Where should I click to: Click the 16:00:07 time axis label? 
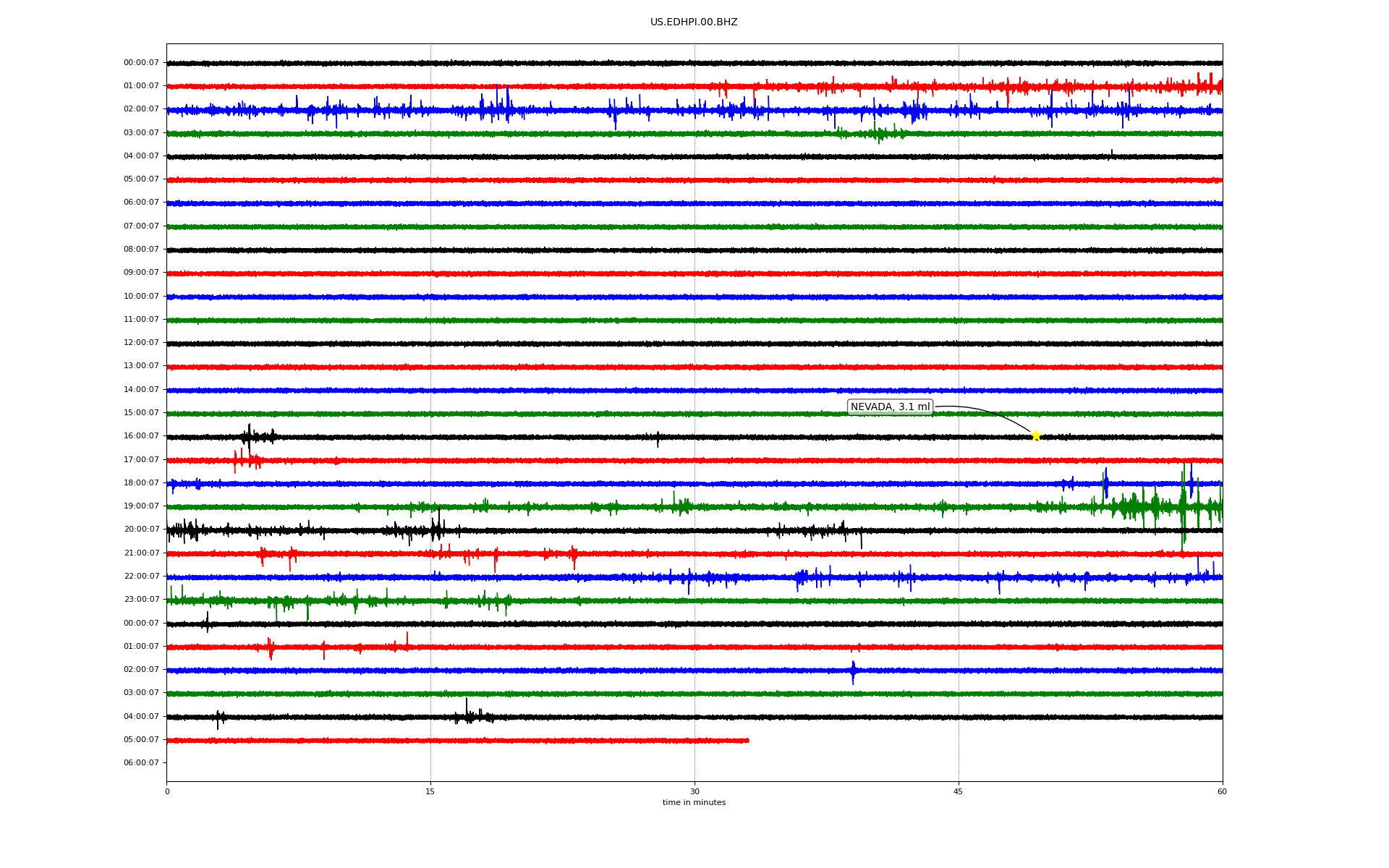pyautogui.click(x=141, y=436)
